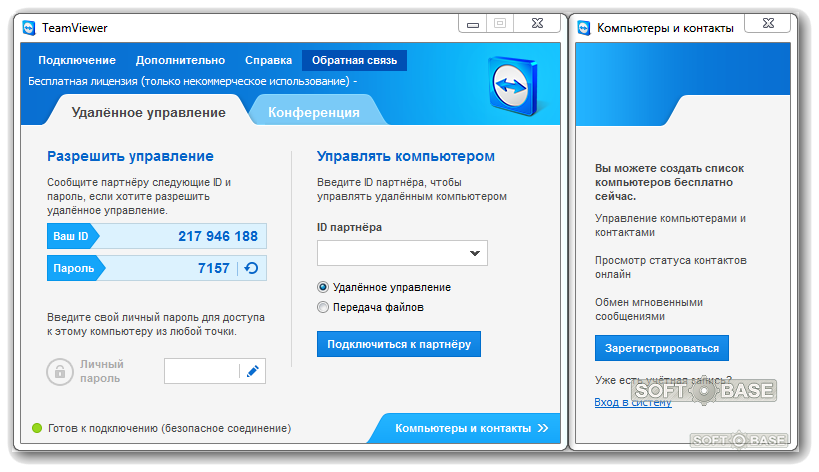Refresh the random password with the circular arrow

pos(251,268)
